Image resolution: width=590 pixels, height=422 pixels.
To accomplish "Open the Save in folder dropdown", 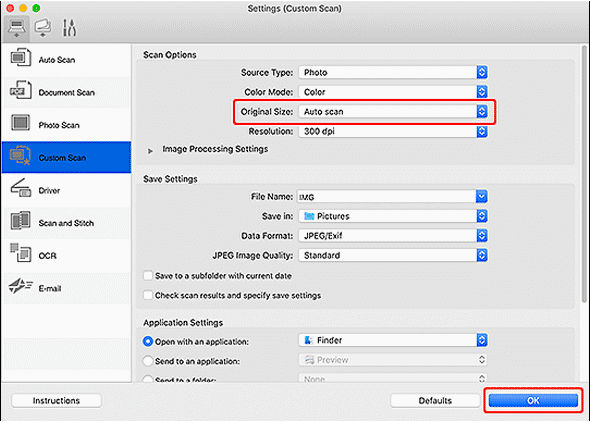I will tap(393, 216).
